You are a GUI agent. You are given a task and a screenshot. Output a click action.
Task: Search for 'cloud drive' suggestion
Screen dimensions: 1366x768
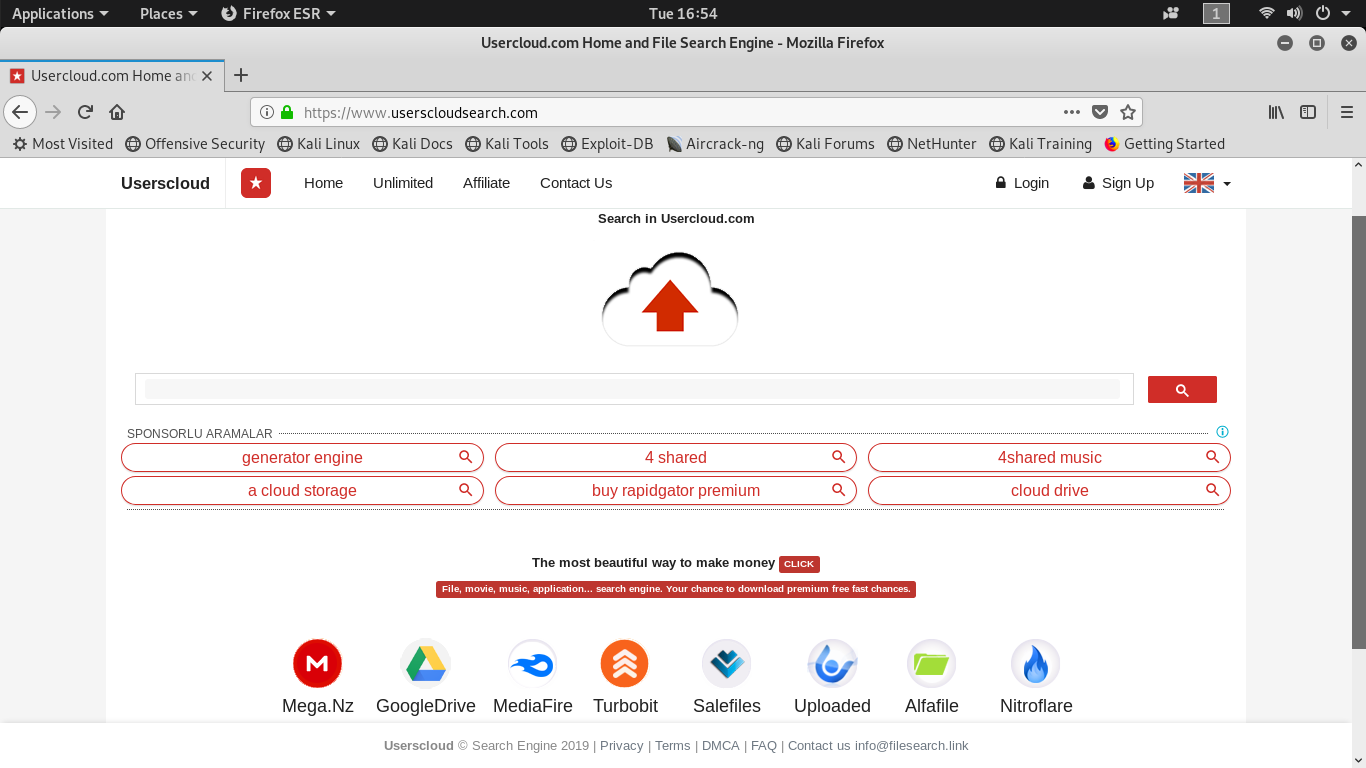point(1049,491)
